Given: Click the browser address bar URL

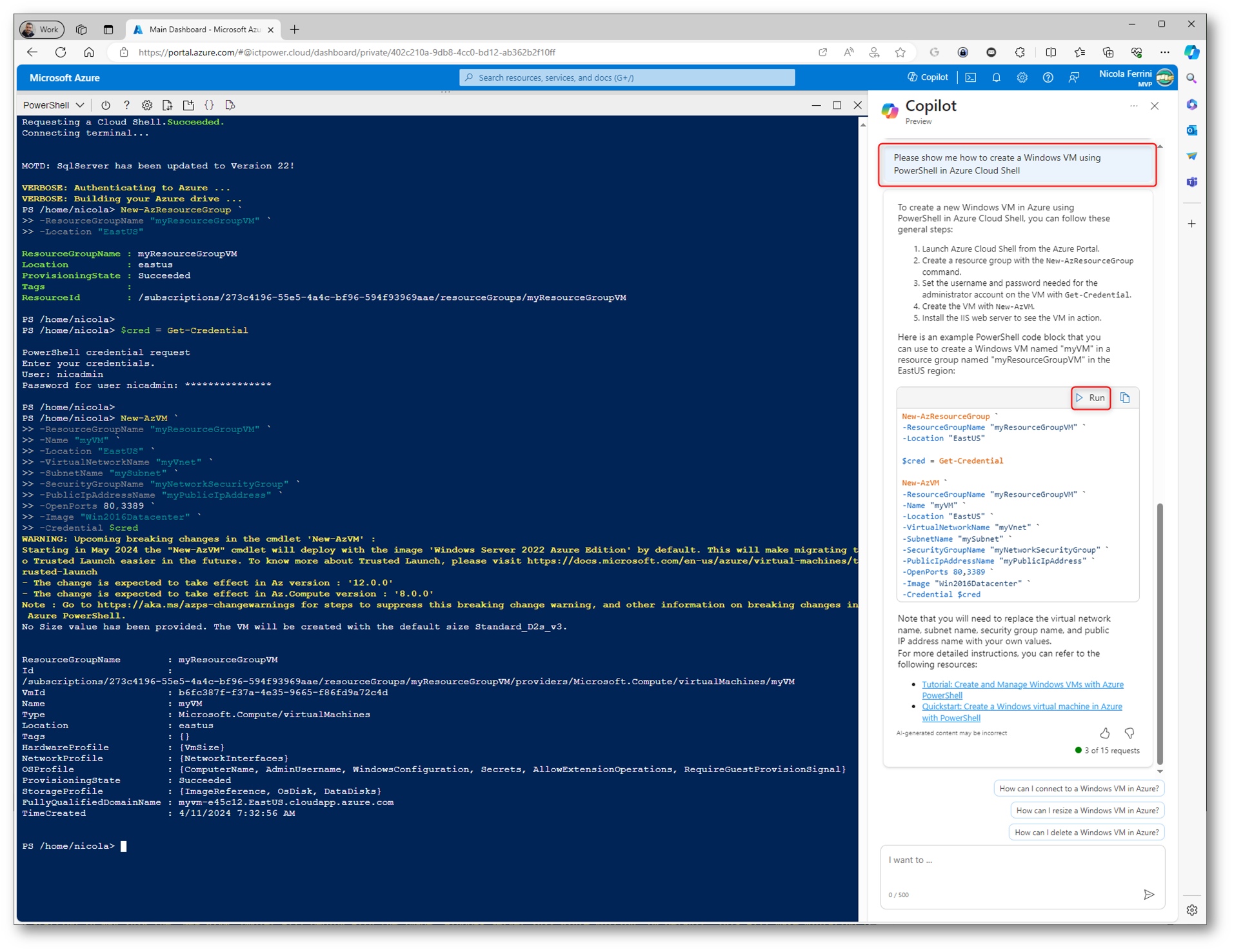Looking at the screenshot, I should tap(347, 52).
